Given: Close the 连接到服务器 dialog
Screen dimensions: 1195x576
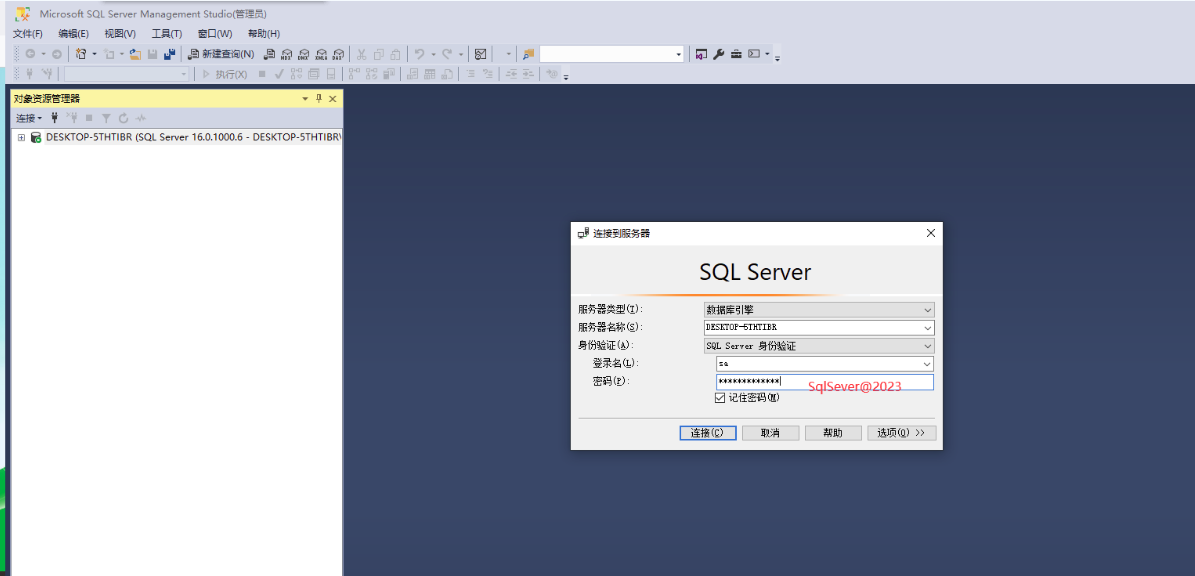Looking at the screenshot, I should tap(930, 233).
